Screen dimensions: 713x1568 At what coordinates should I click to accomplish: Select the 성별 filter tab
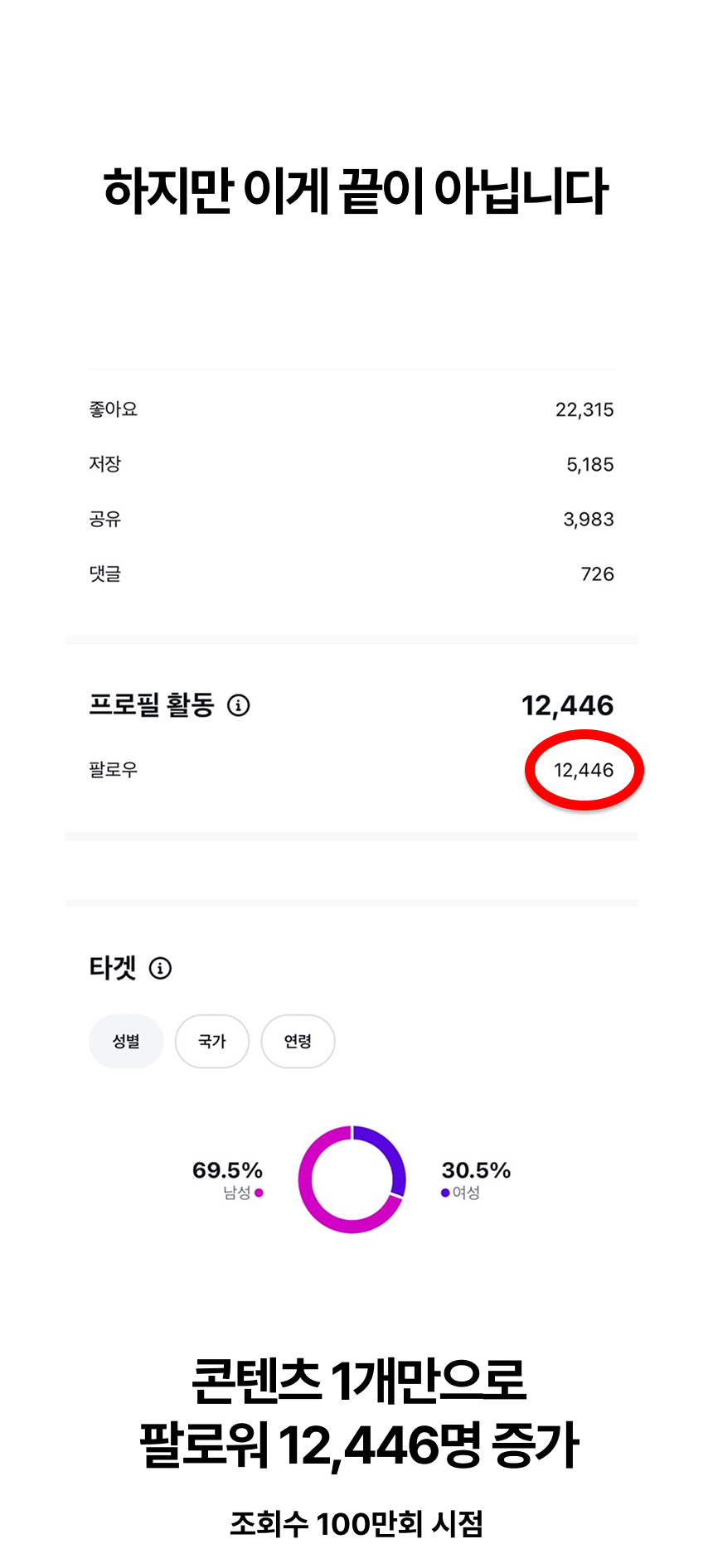click(x=126, y=1042)
